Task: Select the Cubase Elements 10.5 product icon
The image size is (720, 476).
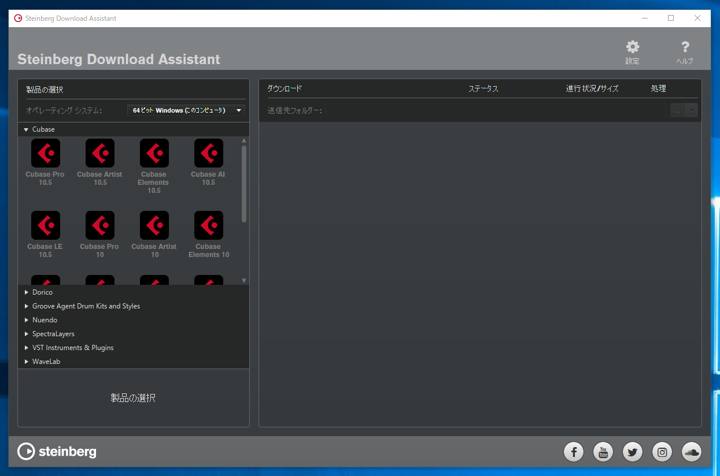Action: click(x=154, y=153)
